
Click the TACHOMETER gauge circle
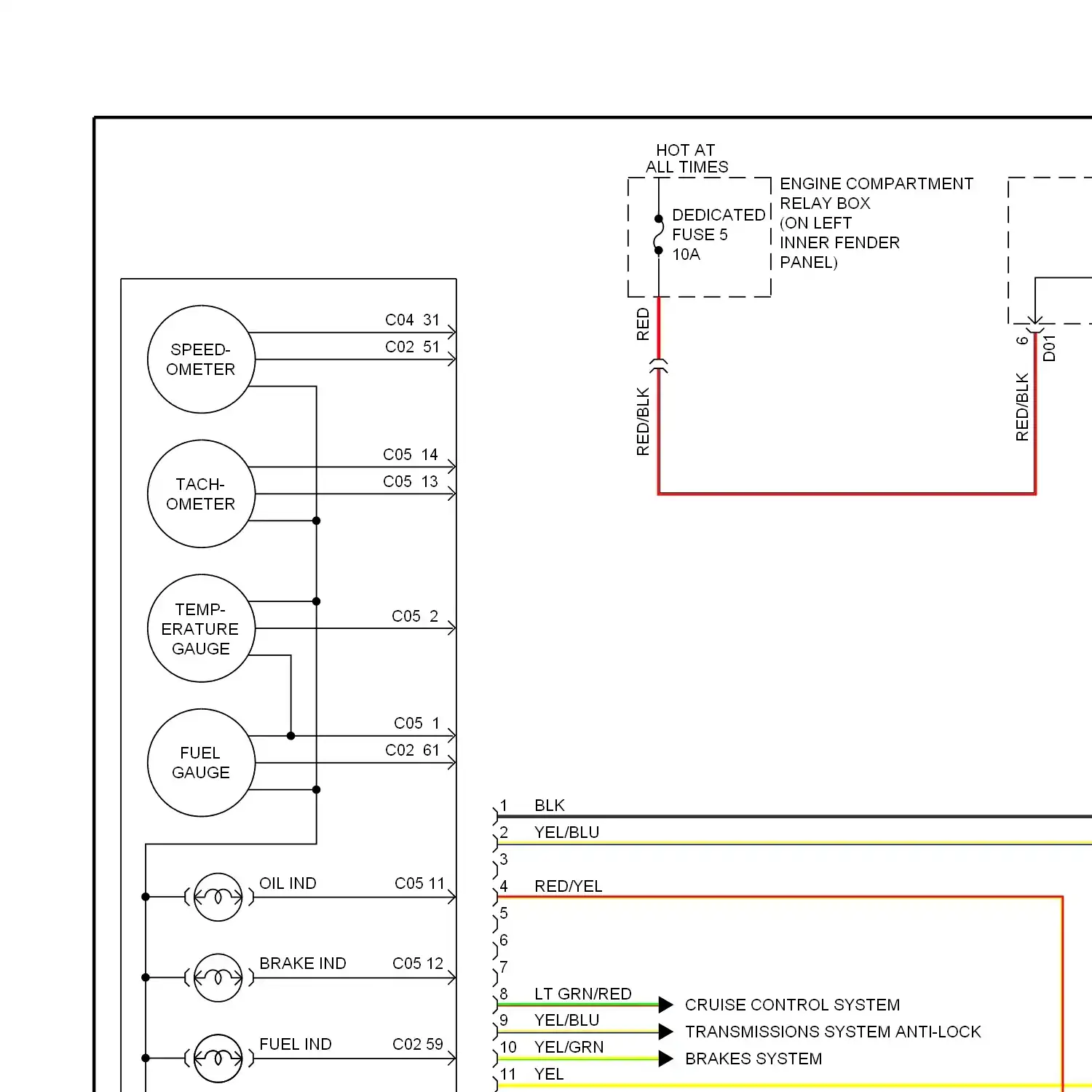[x=201, y=494]
